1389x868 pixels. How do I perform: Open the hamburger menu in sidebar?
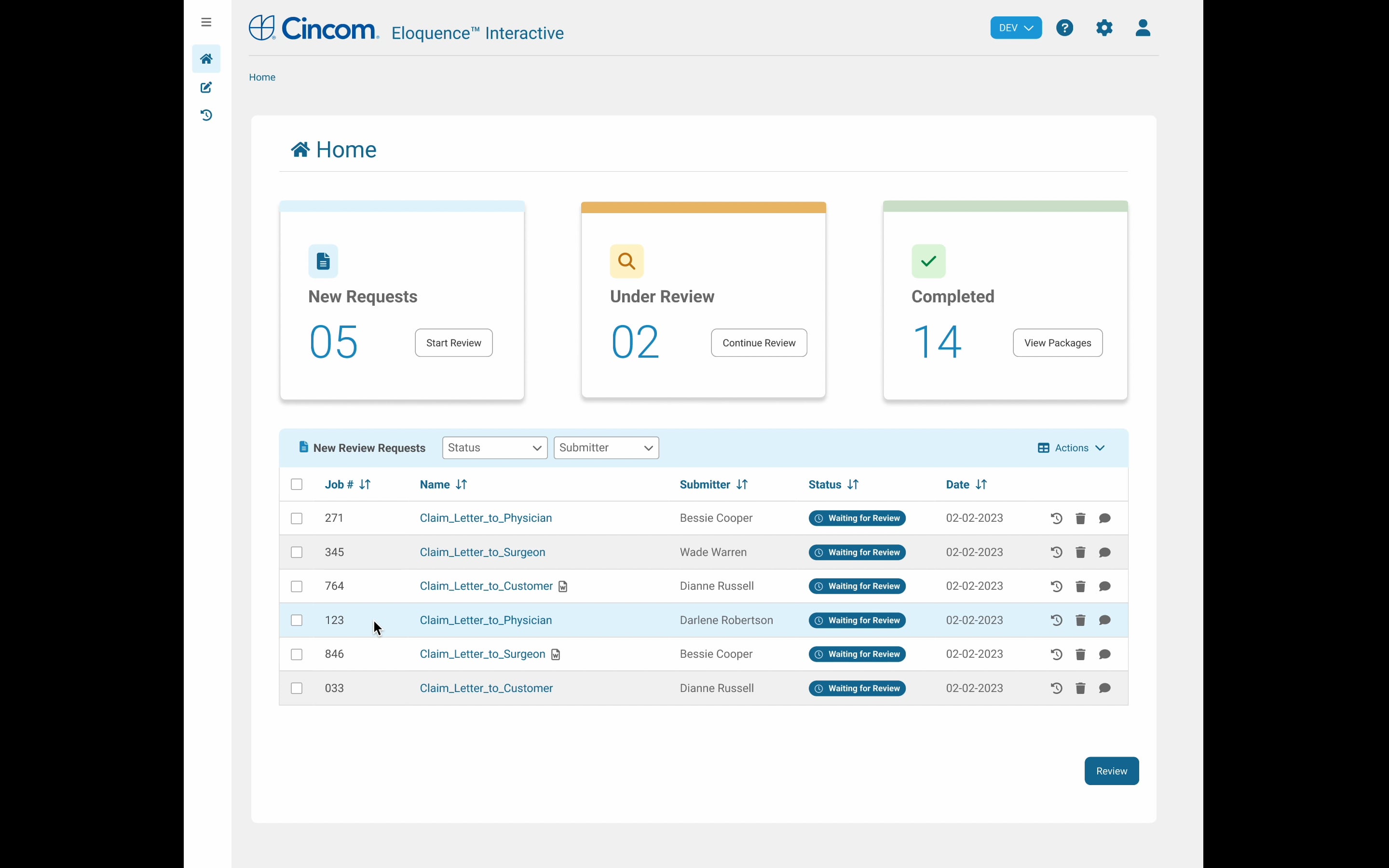pos(206,22)
